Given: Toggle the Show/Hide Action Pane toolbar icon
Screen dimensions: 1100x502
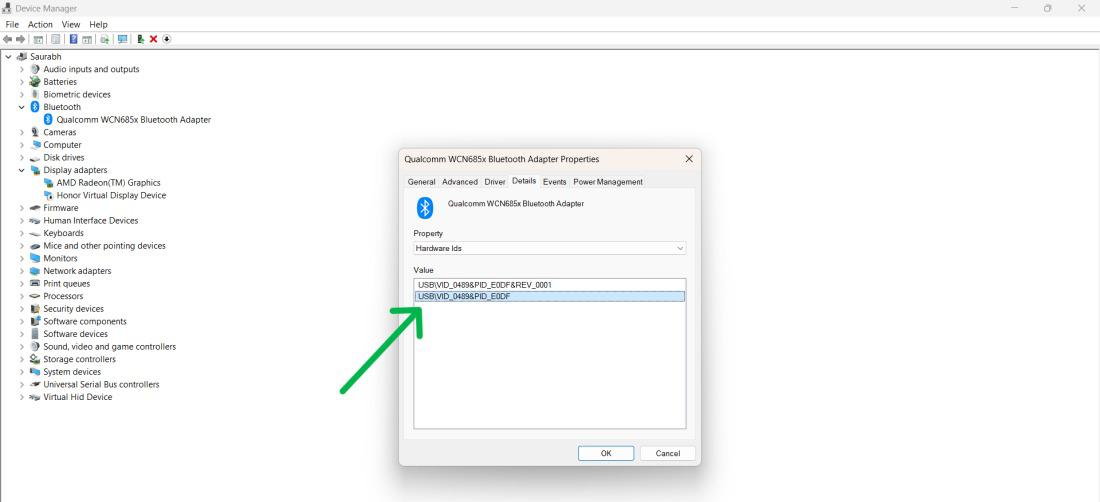Looking at the screenshot, I should click(x=87, y=39).
